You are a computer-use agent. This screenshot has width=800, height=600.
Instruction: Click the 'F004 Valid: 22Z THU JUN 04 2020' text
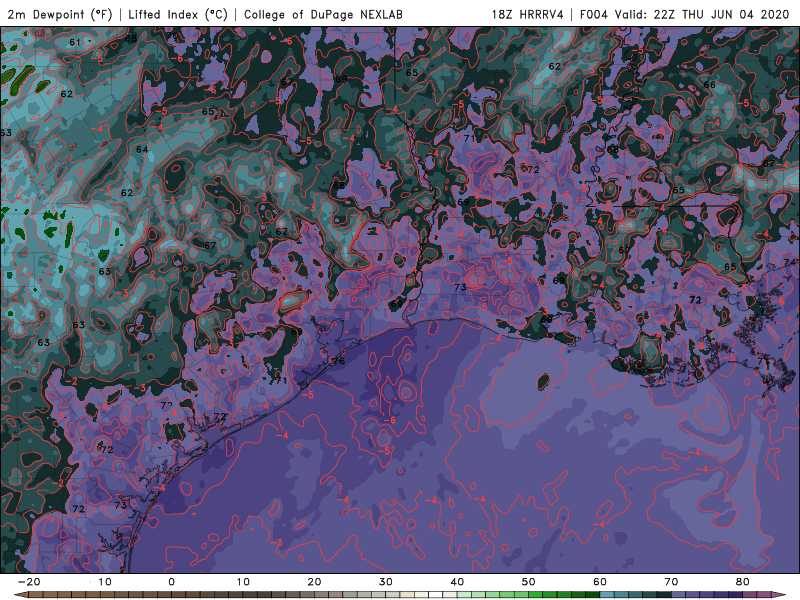coord(684,14)
